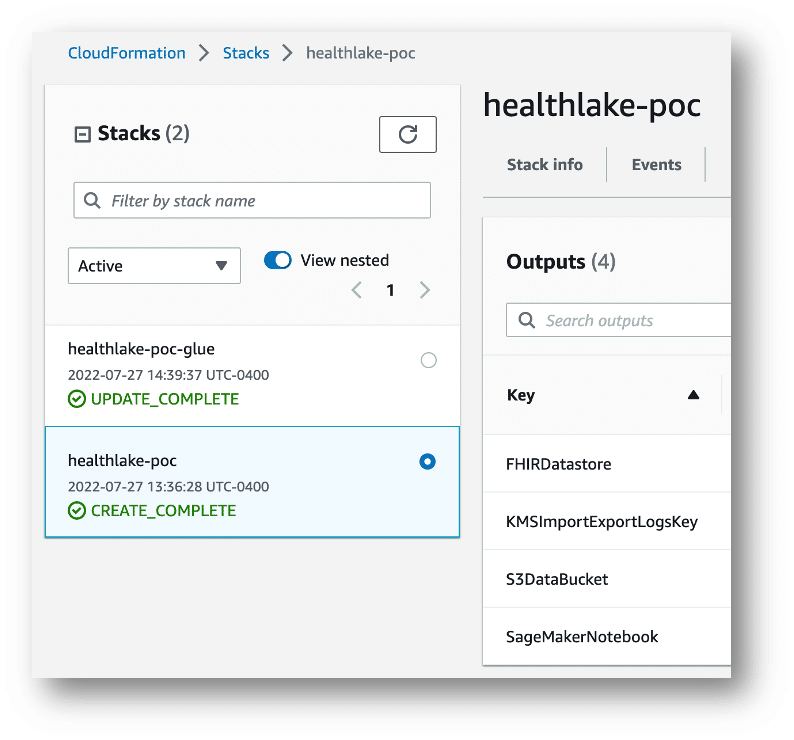Select the healthlake-poc-glue radio button

click(429, 360)
